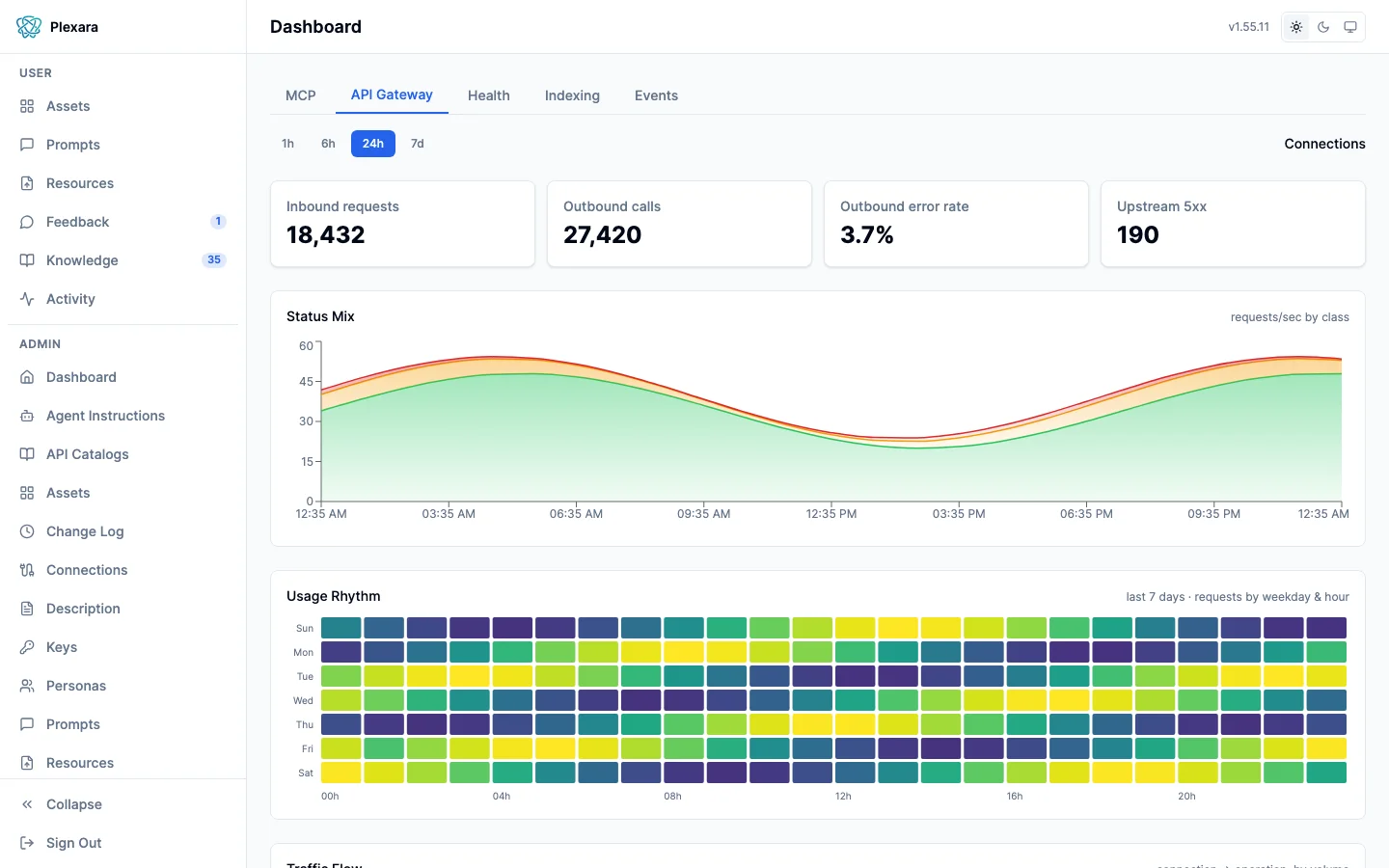Click the Outbound calls value 27,420
This screenshot has height=868, width=1389.
click(602, 234)
